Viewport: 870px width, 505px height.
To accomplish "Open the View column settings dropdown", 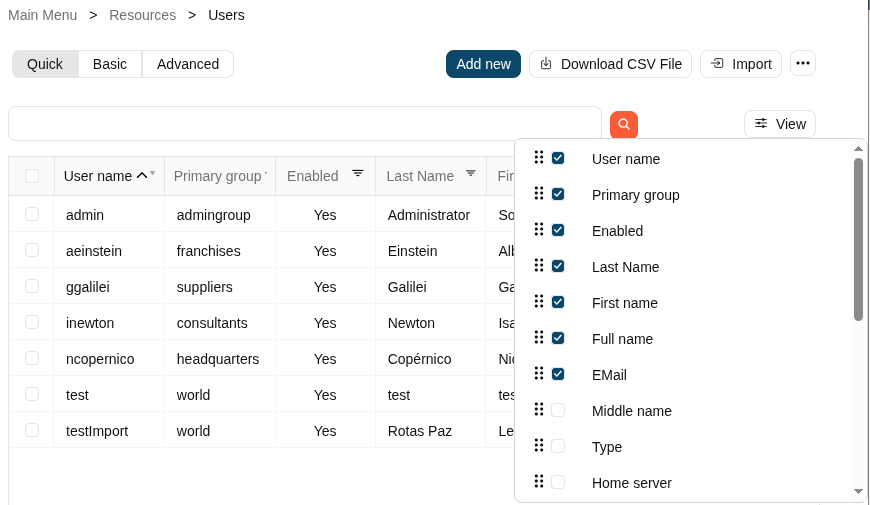I will (780, 124).
